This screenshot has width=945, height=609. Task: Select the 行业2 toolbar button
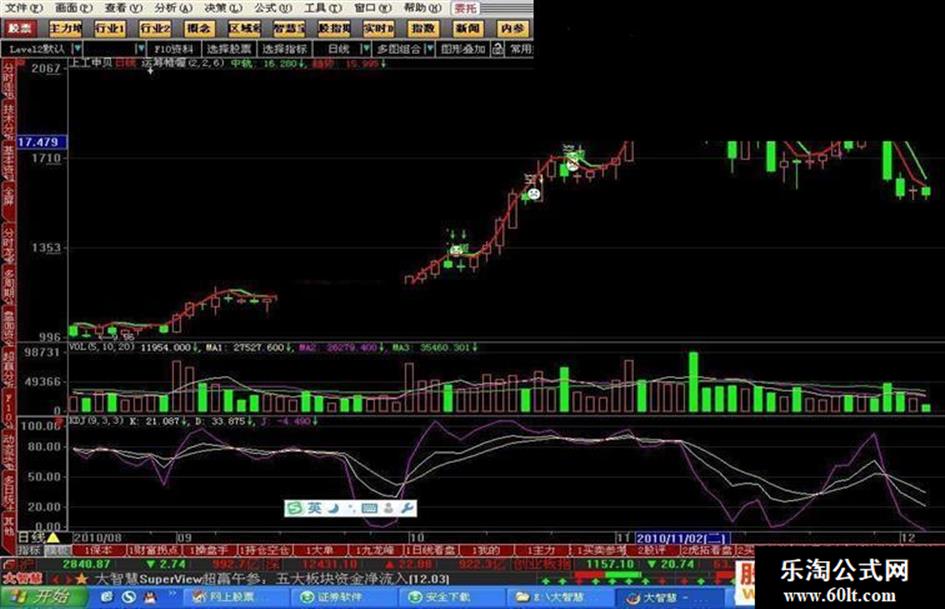point(155,28)
